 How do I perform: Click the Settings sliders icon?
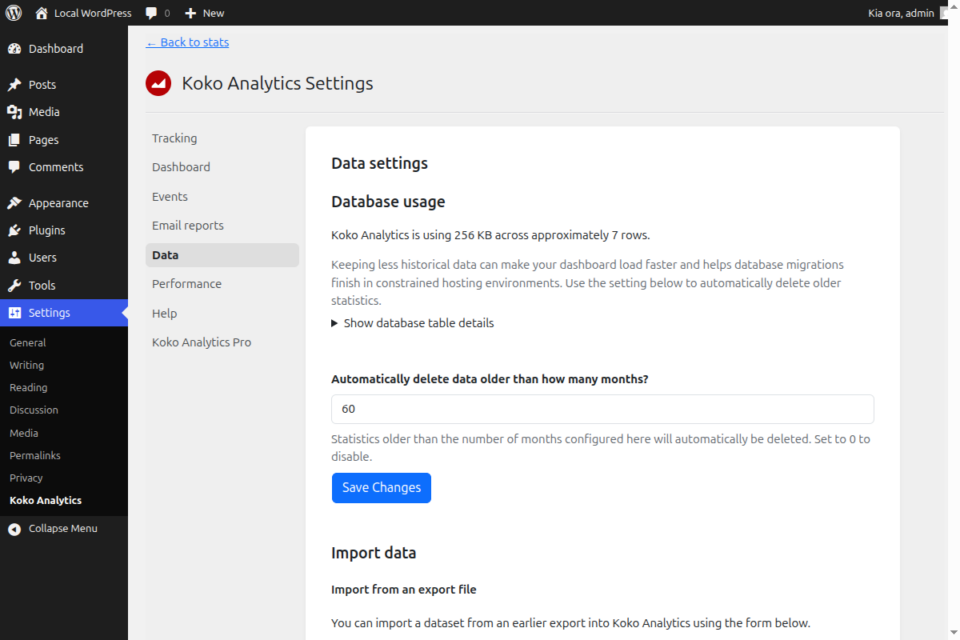(14, 313)
